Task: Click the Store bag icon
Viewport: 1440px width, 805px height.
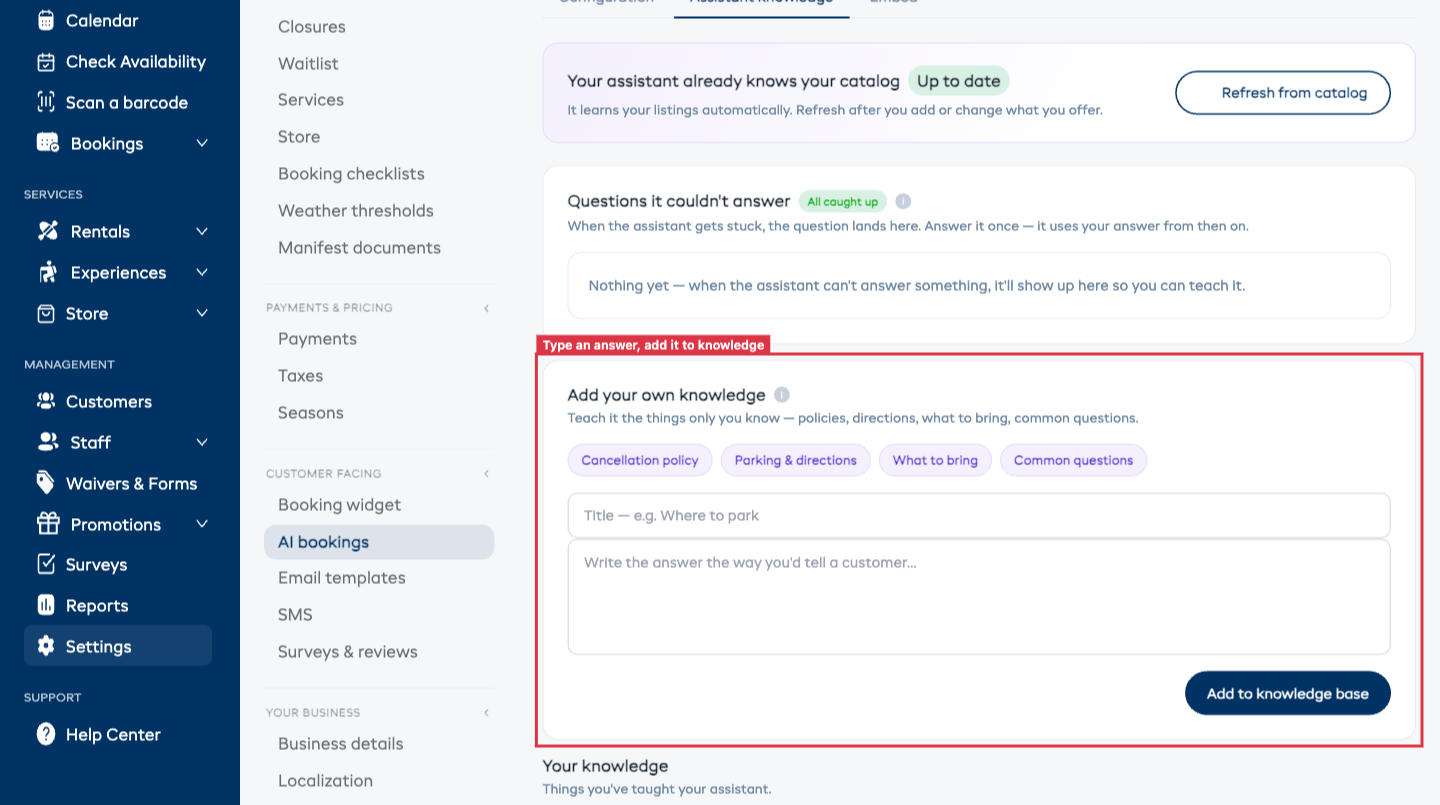Action: click(x=46, y=313)
